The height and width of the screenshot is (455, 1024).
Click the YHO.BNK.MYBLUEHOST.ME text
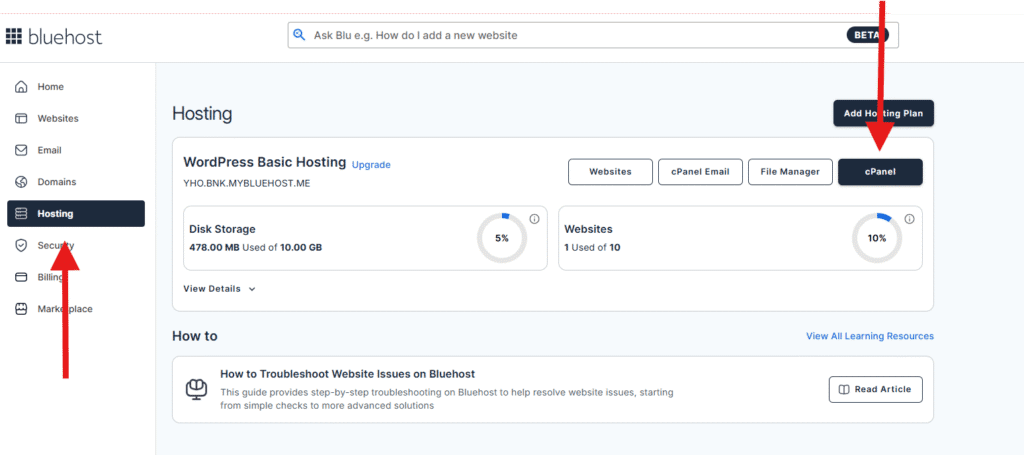247,183
